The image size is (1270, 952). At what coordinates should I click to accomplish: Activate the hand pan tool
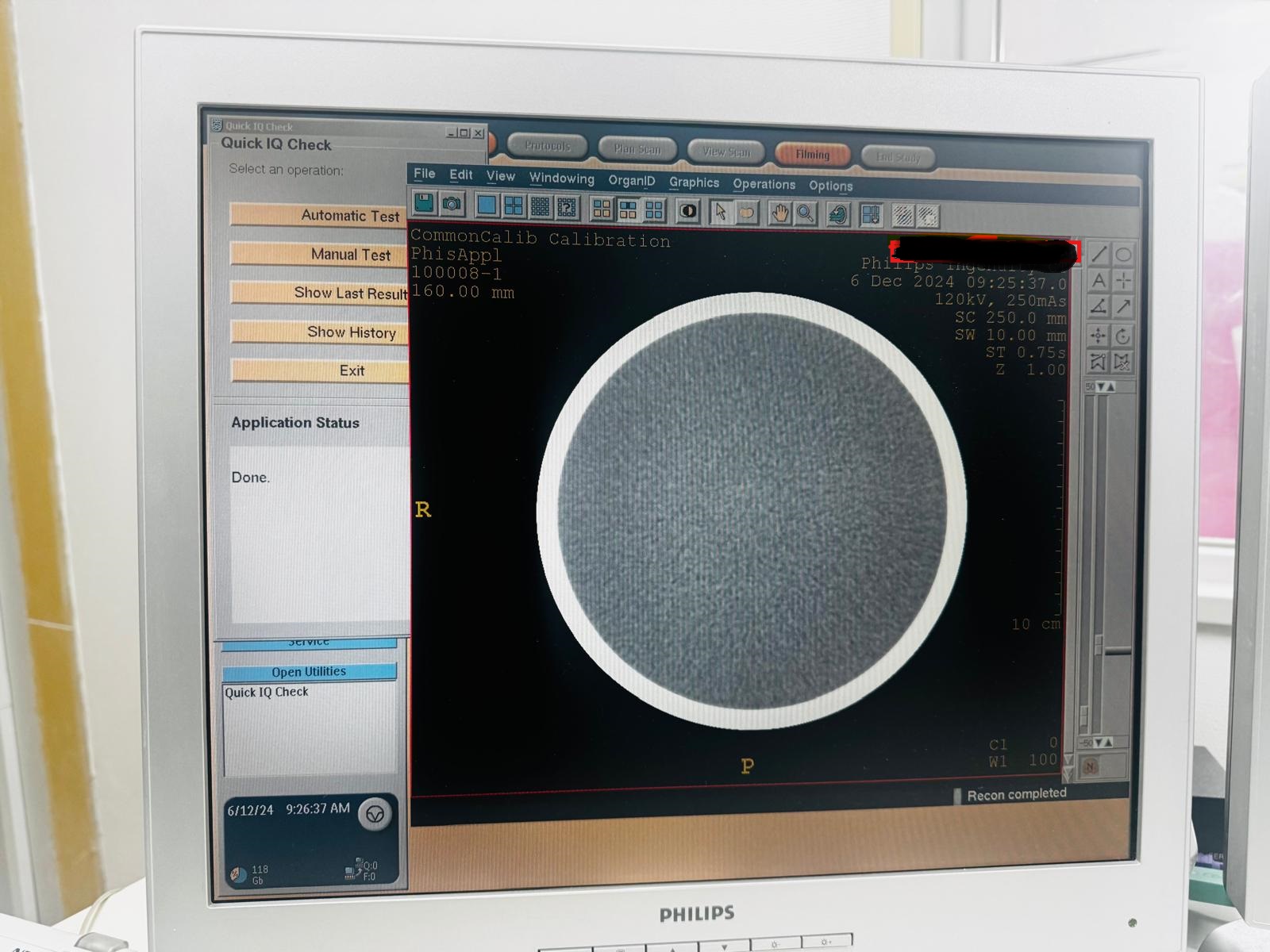[x=779, y=211]
